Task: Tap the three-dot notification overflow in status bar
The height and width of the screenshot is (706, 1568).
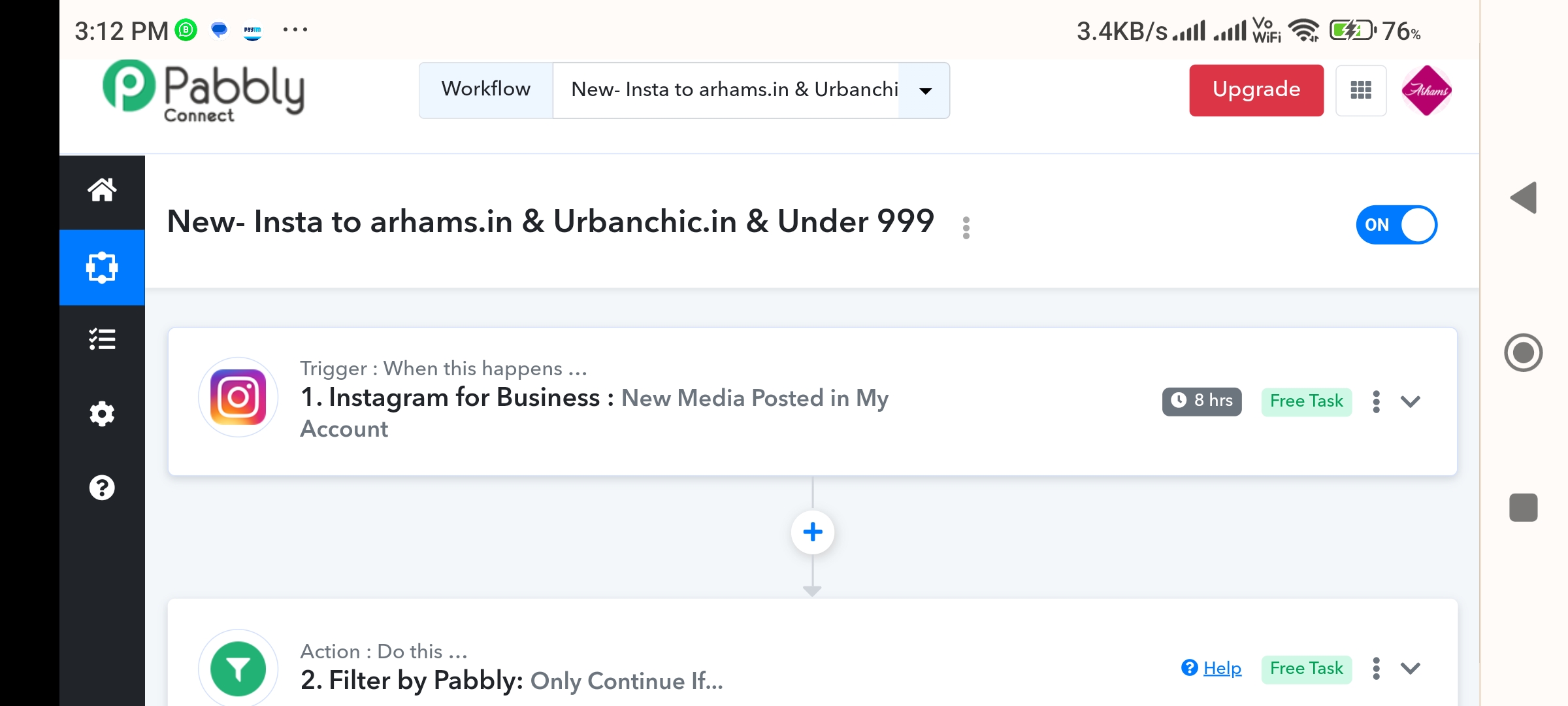Action: tap(295, 29)
